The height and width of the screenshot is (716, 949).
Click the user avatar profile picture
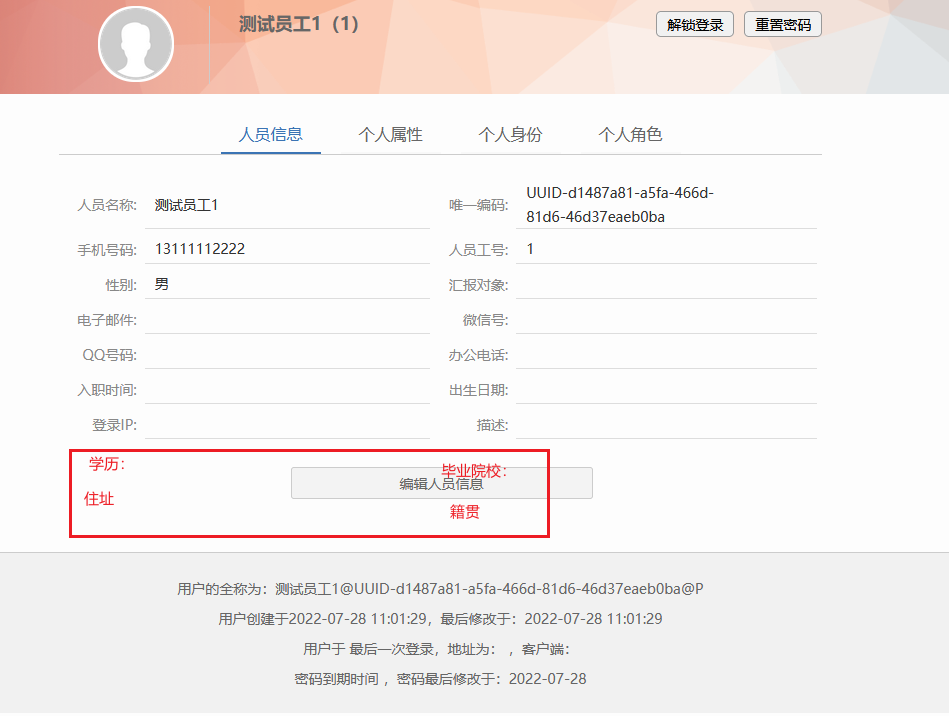tap(136, 44)
